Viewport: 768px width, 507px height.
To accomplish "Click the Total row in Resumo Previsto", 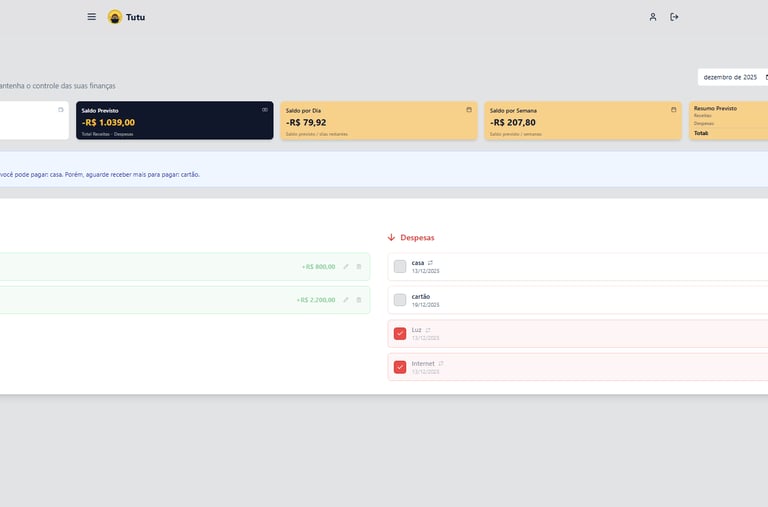I will [x=731, y=133].
